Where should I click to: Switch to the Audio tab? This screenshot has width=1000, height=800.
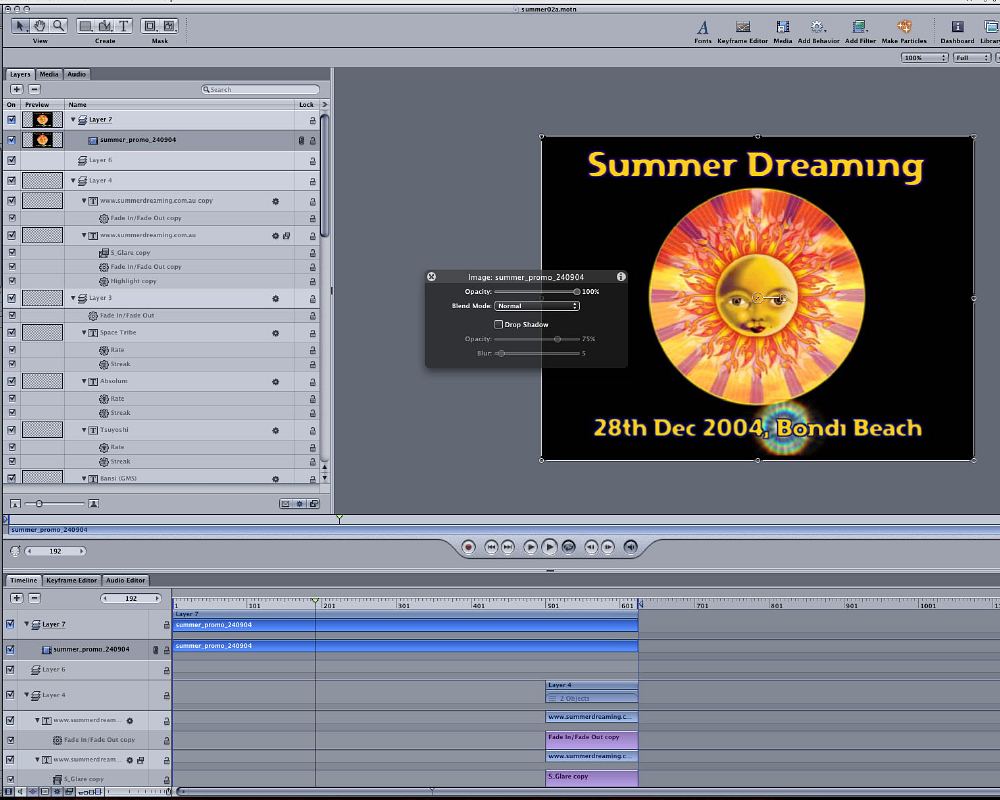[77, 74]
